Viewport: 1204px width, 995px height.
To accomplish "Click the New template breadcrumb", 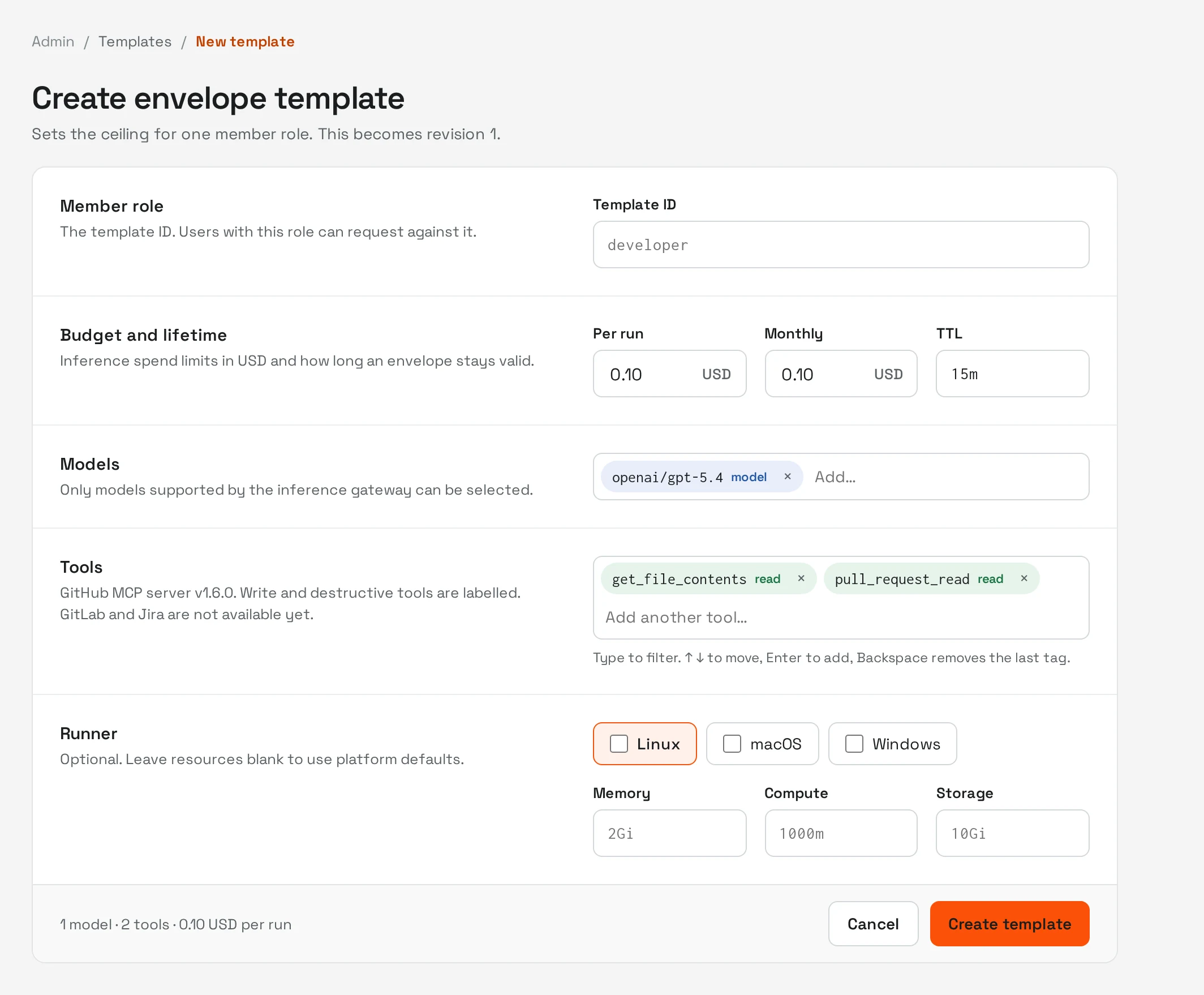I will tap(244, 41).
